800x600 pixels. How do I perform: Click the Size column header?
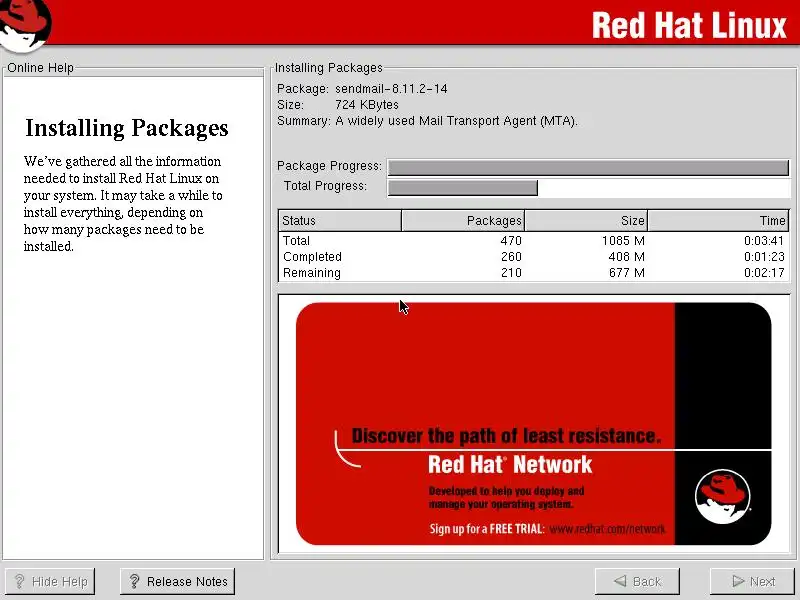[x=586, y=220]
